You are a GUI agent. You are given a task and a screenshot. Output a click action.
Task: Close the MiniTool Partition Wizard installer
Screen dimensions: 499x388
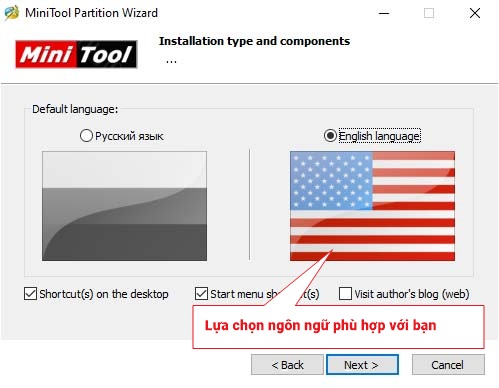pos(475,13)
